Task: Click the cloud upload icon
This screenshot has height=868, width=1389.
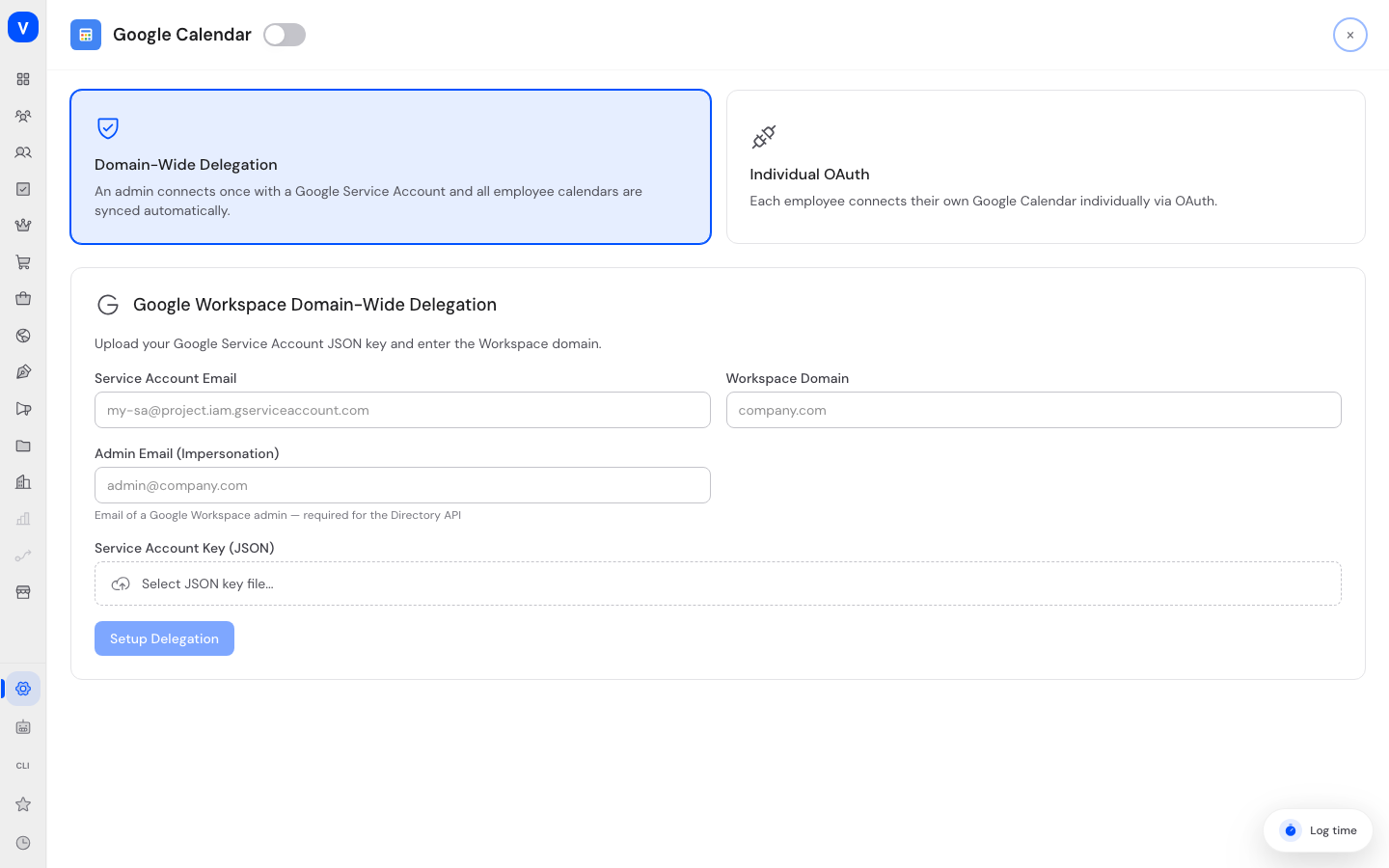Action: pyautogui.click(x=121, y=583)
